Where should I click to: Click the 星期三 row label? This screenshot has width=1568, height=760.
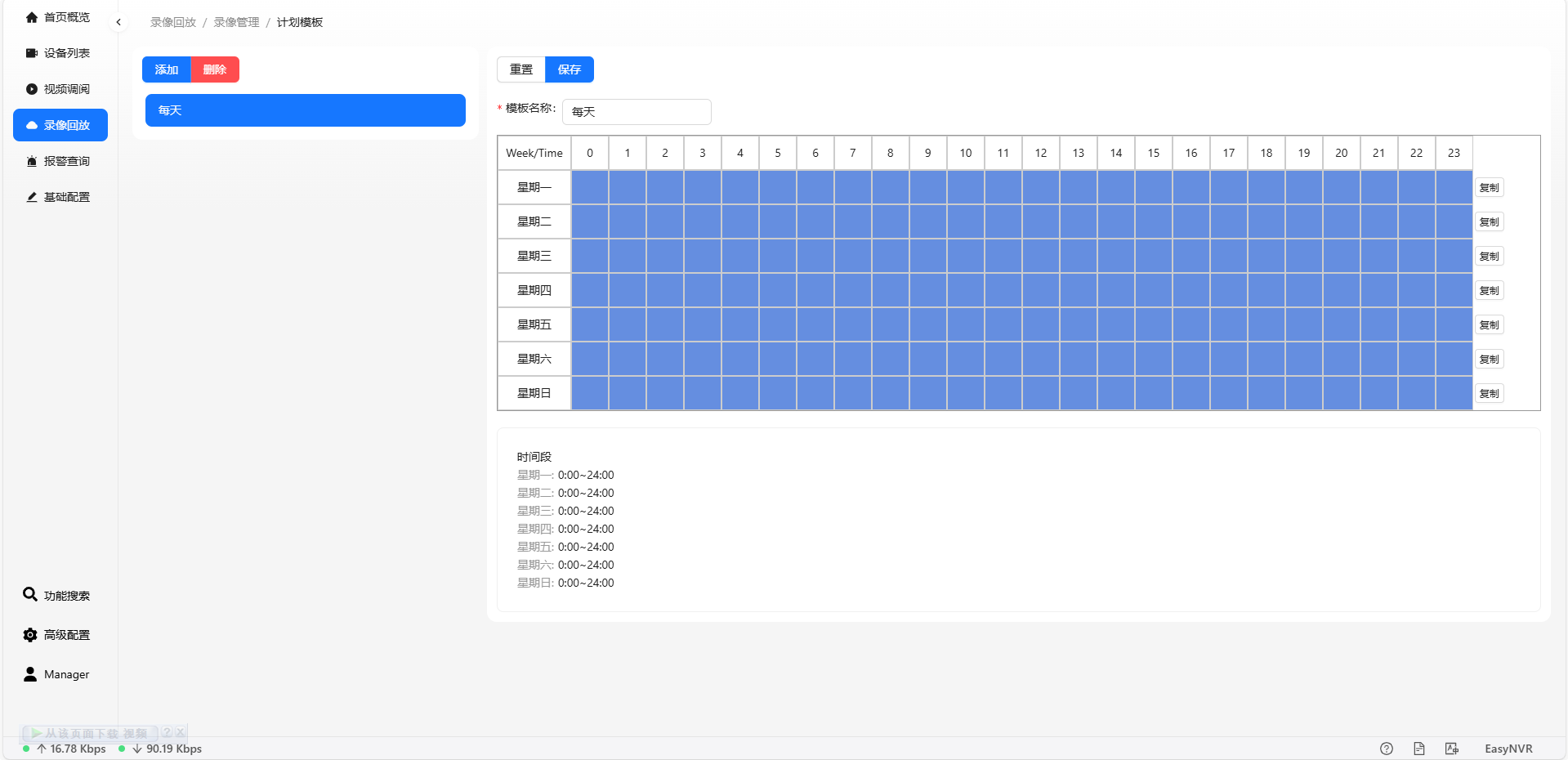(534, 256)
